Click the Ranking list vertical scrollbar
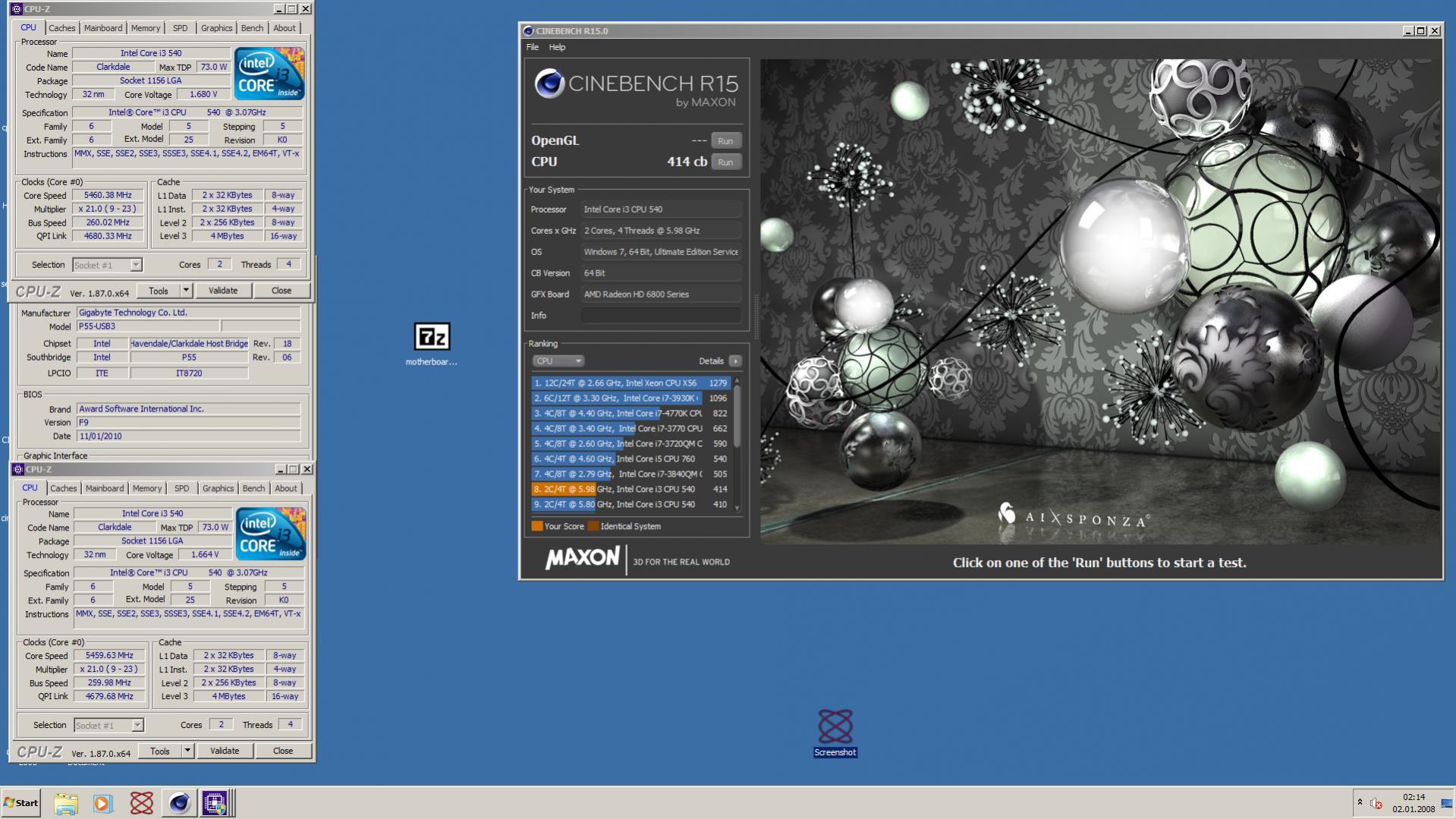Viewport: 1456px width, 819px height. coord(737,444)
